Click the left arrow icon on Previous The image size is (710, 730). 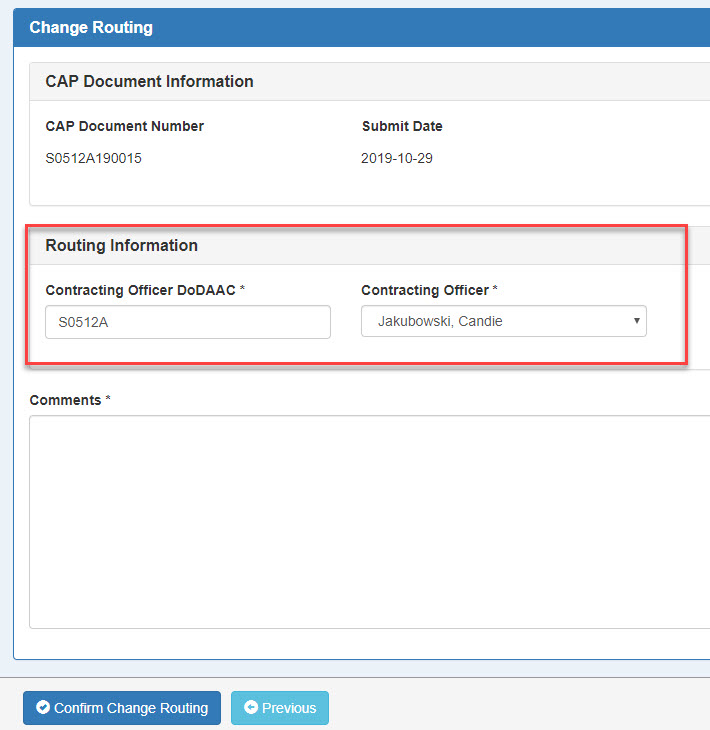click(x=251, y=708)
